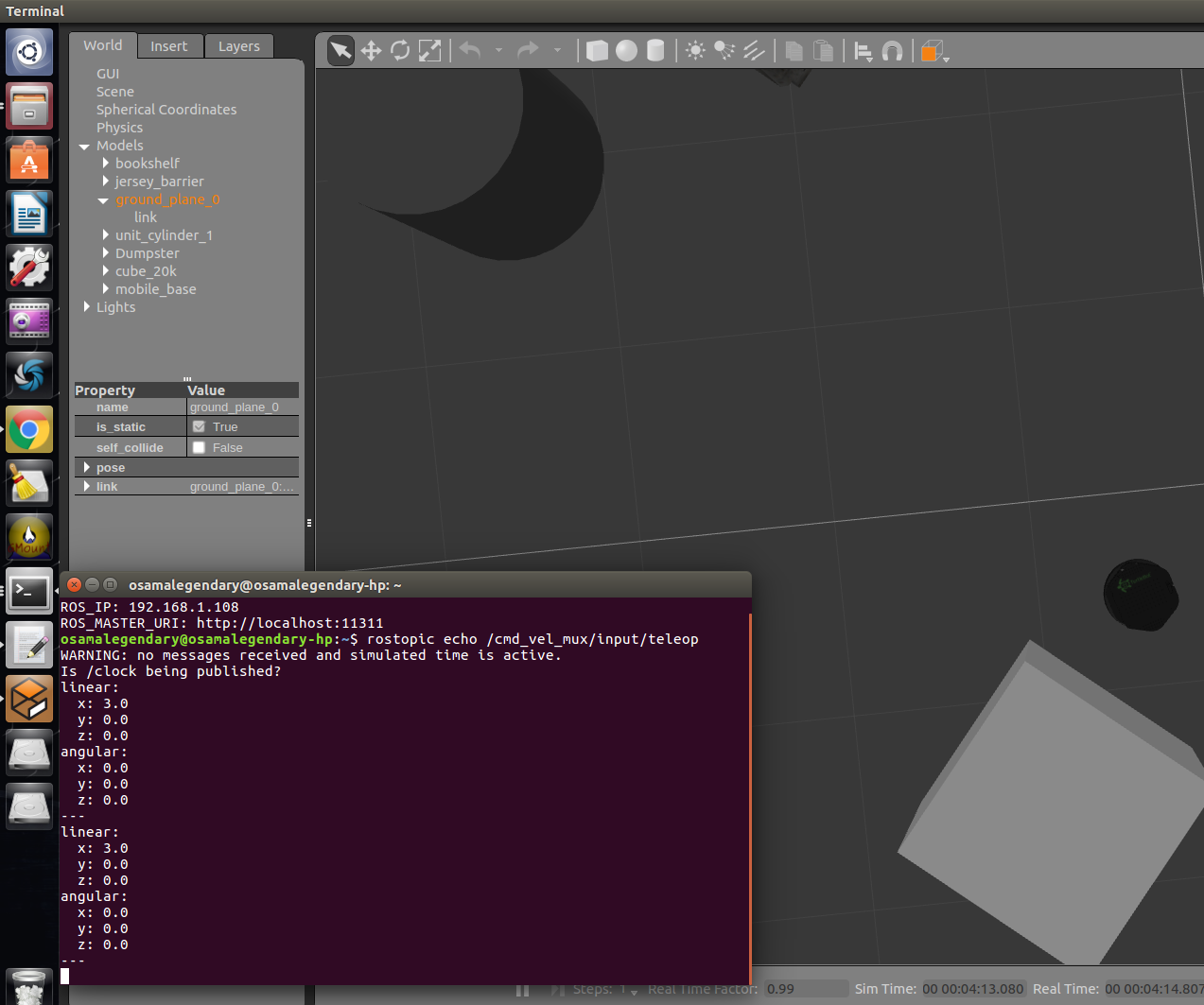Image resolution: width=1204 pixels, height=1005 pixels.
Task: Select the Scale Mode tool
Action: (429, 50)
